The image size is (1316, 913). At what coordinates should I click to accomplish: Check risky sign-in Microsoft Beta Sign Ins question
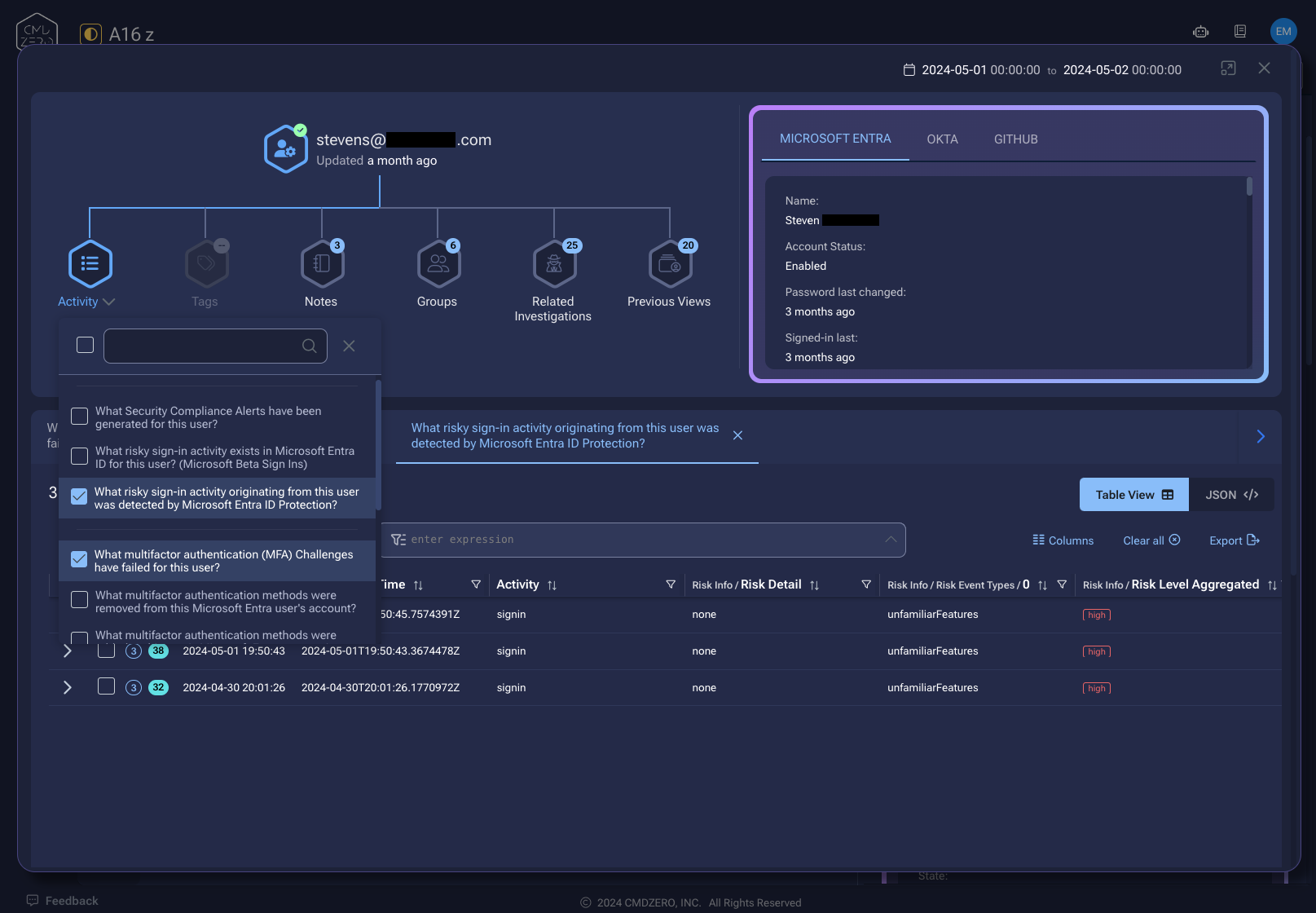pyautogui.click(x=80, y=456)
